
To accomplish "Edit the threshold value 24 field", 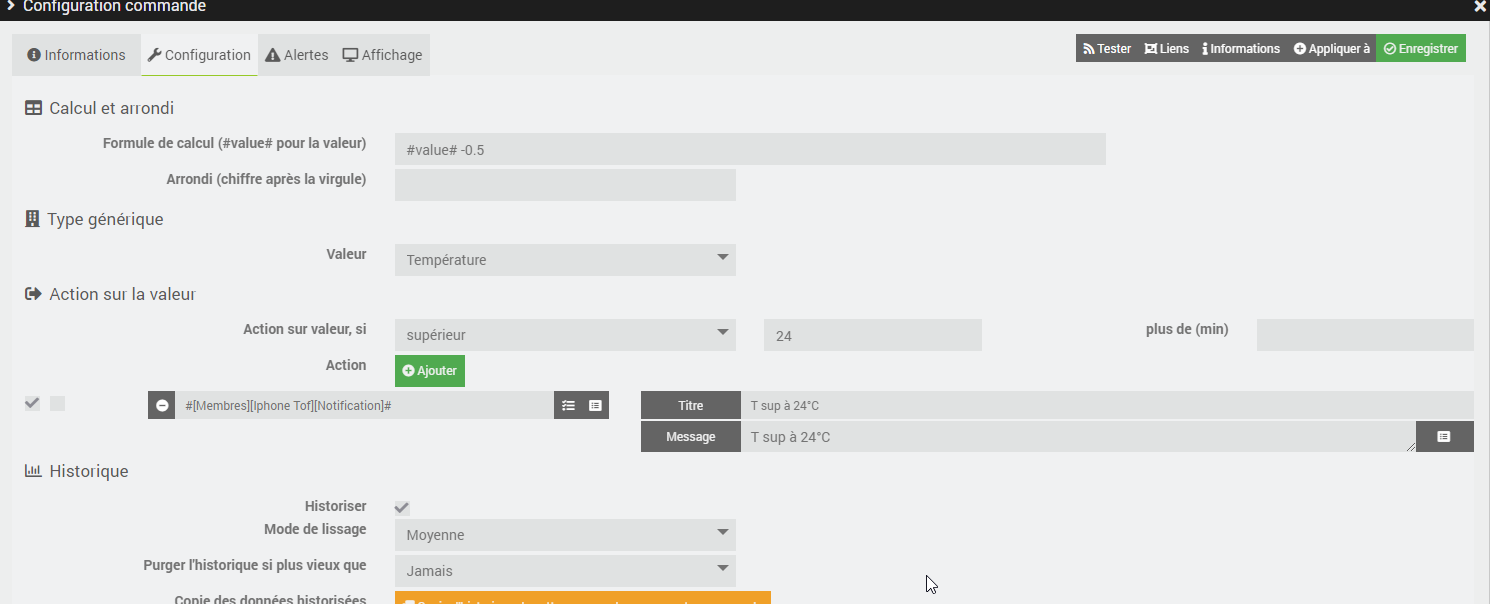I will click(x=873, y=335).
